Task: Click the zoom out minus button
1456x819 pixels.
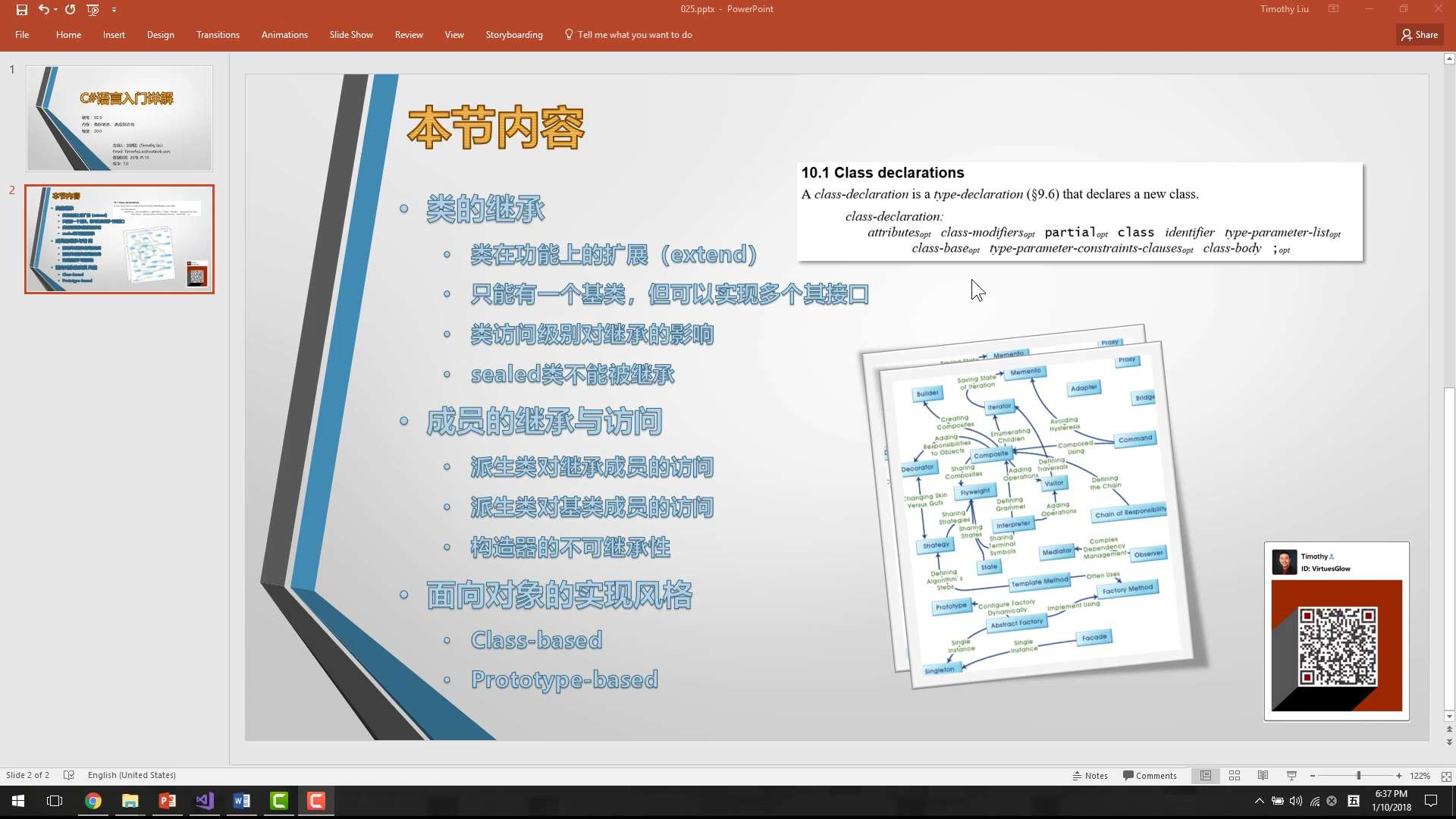Action: click(x=1313, y=776)
